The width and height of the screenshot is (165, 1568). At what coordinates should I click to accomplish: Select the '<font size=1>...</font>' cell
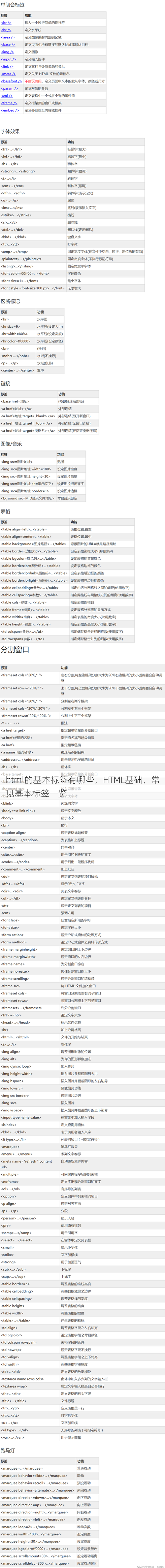pos(33,281)
